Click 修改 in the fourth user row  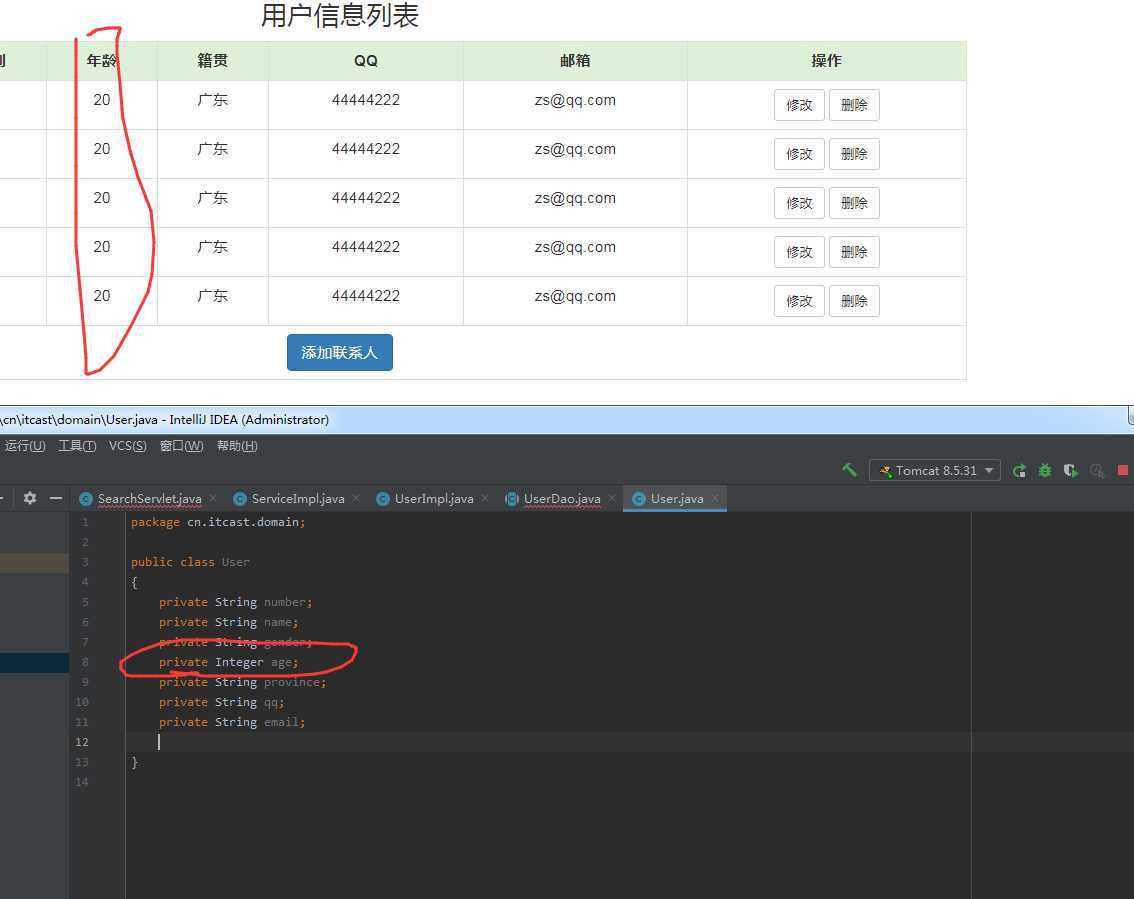pyautogui.click(x=799, y=252)
